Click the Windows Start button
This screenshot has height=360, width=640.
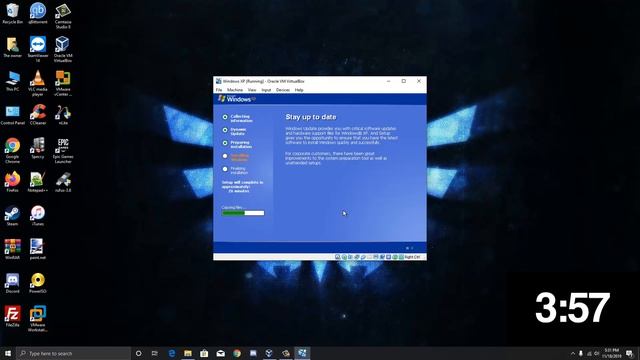tap(7, 353)
